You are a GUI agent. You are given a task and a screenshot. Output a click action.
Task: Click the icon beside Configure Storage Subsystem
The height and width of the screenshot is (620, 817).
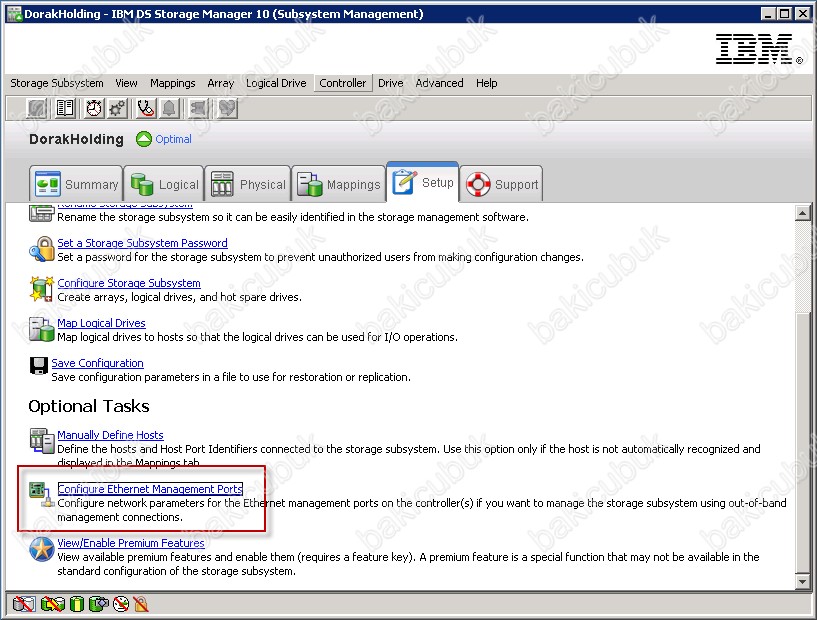click(x=42, y=289)
